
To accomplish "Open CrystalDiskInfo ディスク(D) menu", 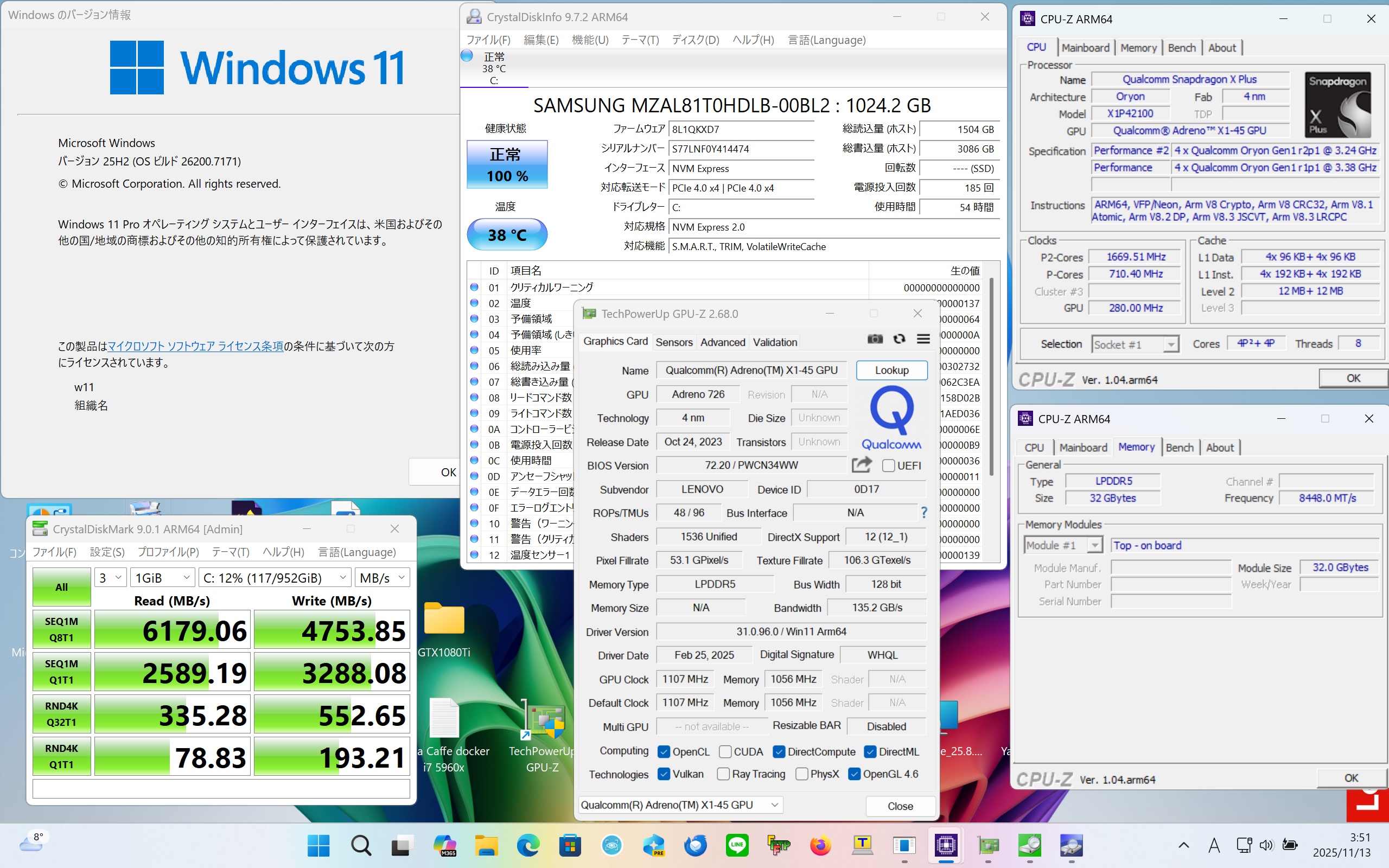I will point(695,40).
